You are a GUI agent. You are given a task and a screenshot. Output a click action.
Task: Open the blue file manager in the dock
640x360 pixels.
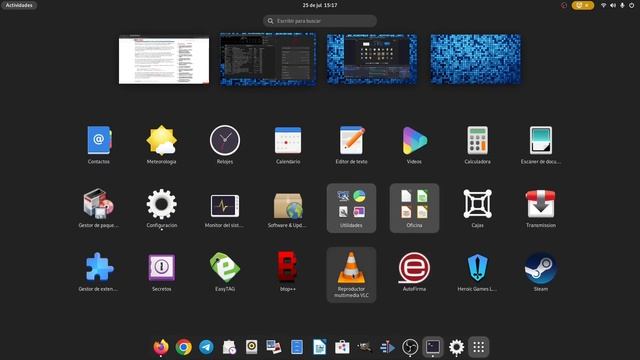pyautogui.click(x=297, y=347)
